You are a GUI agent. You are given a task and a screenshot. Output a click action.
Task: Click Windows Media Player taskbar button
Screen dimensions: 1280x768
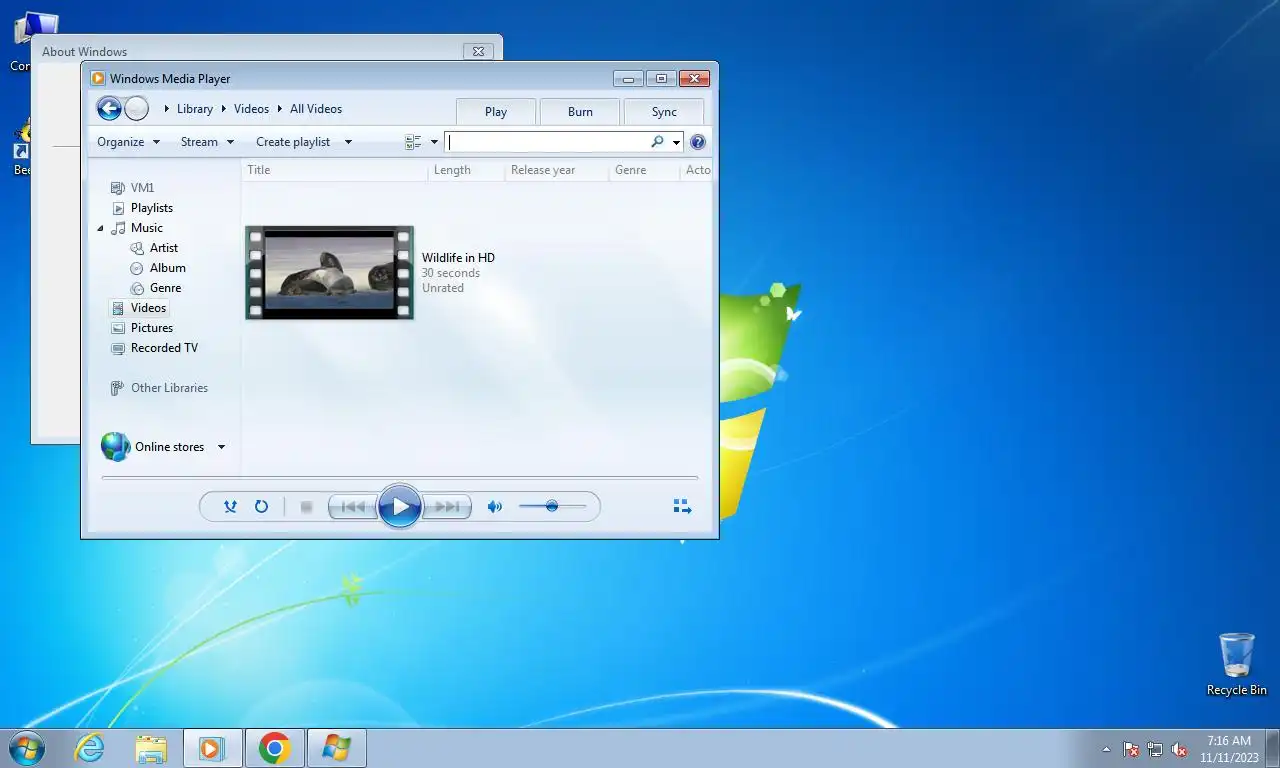click(x=212, y=748)
